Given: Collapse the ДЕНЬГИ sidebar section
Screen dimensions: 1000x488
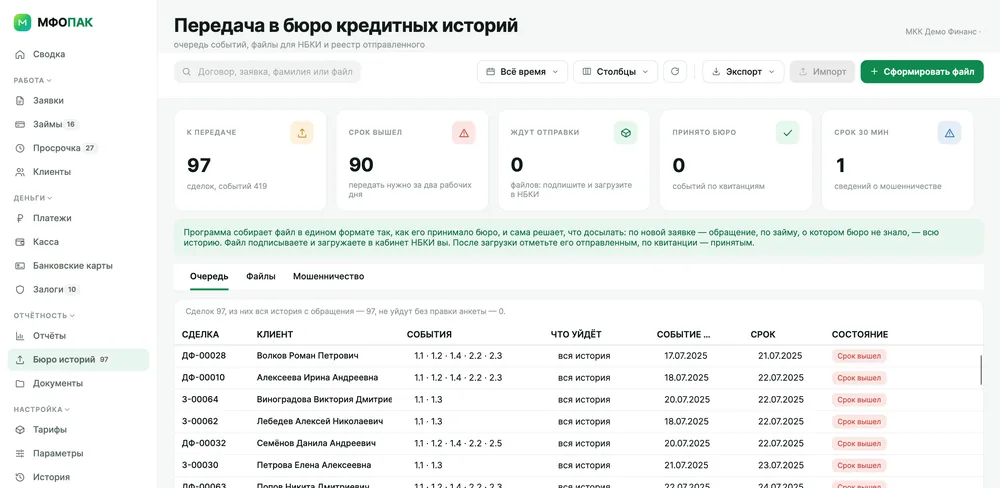Looking at the screenshot, I should click(x=33, y=198).
